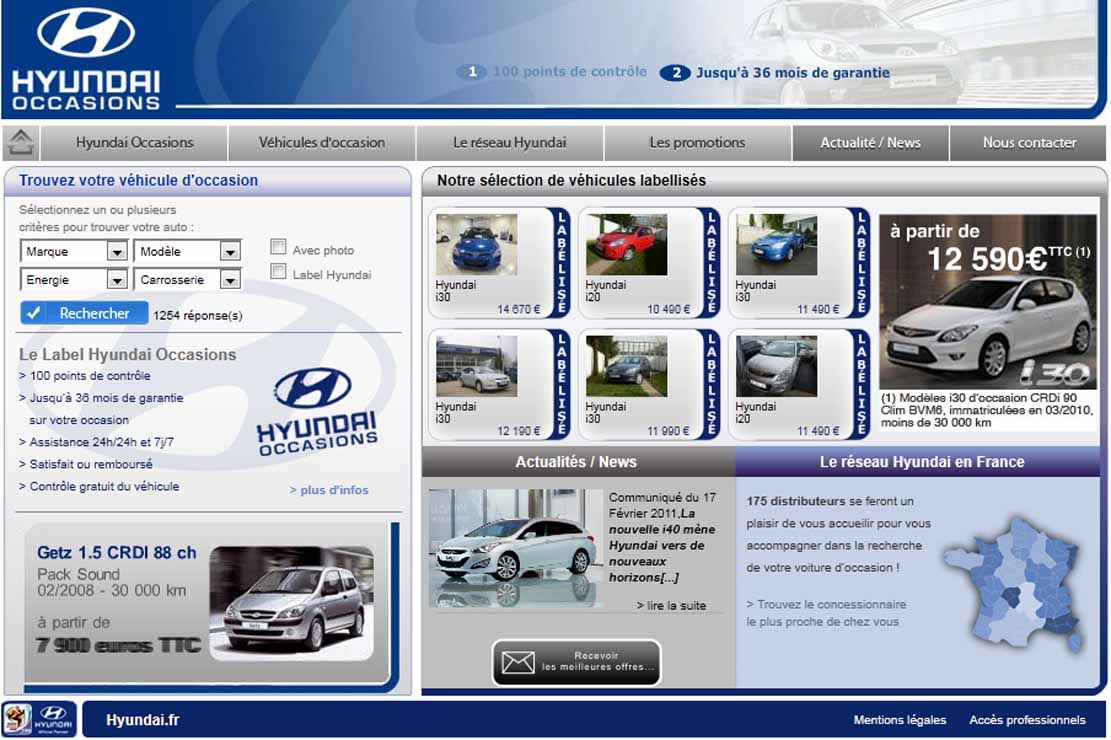This screenshot has height=740, width=1111.
Task: Follow the 'plus d'infos' link
Action: tap(329, 490)
